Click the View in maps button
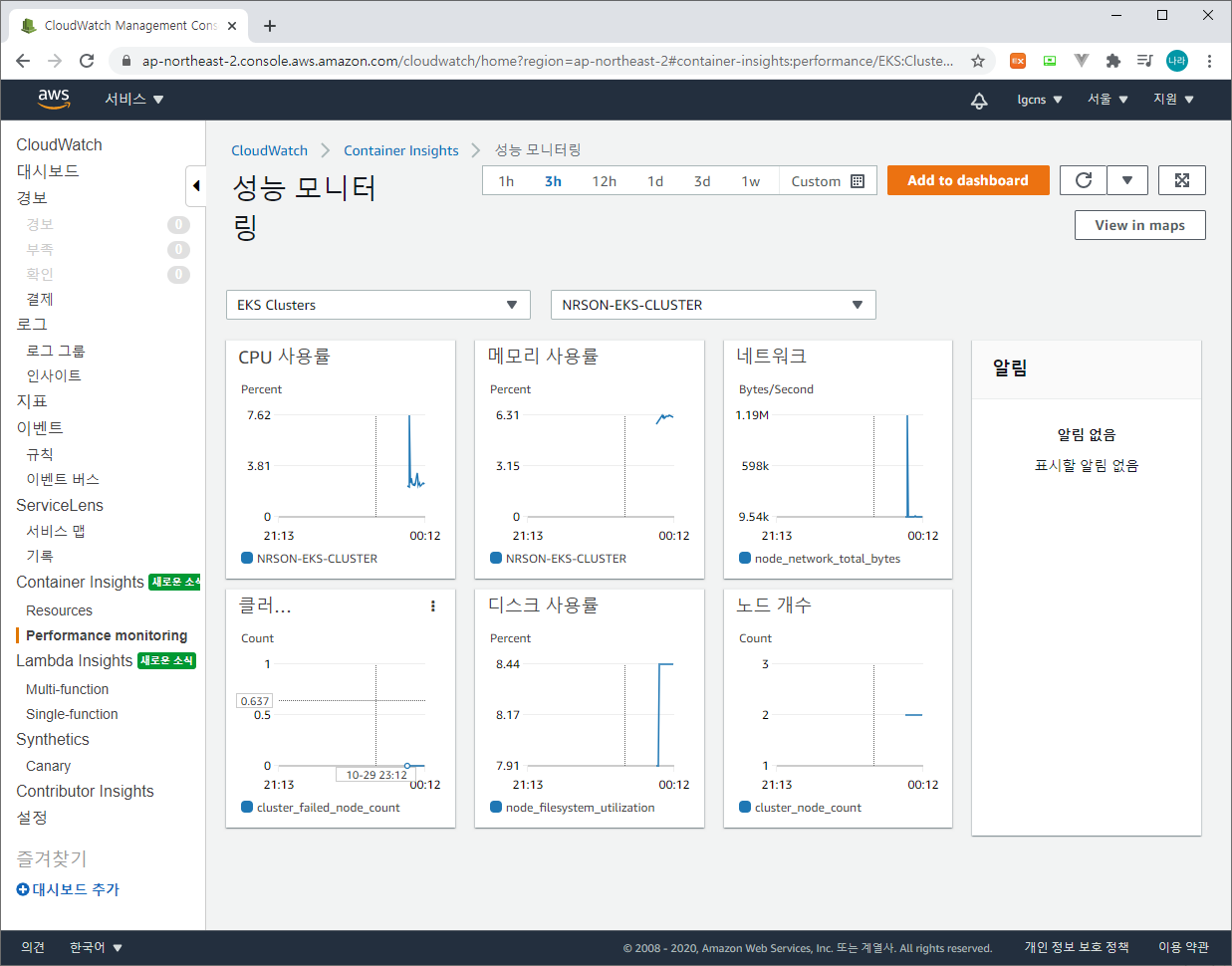1232x966 pixels. tap(1139, 225)
